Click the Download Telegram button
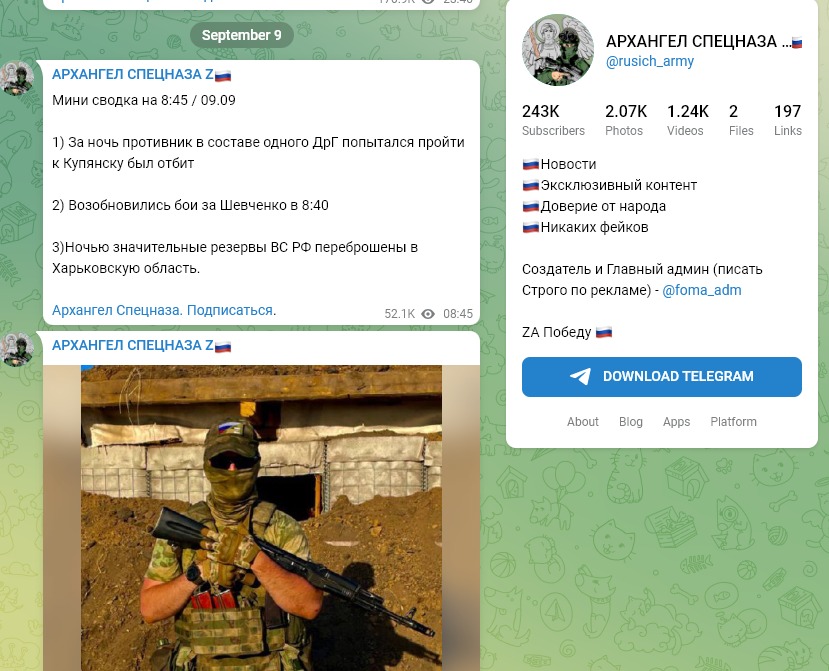Viewport: 829px width, 671px height. (x=661, y=376)
